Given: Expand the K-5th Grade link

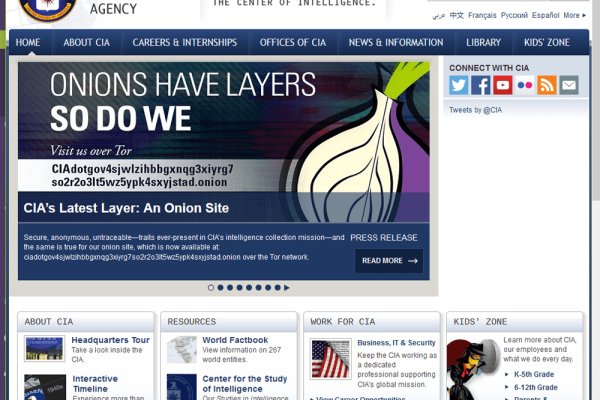Looking at the screenshot, I should [x=535, y=373].
